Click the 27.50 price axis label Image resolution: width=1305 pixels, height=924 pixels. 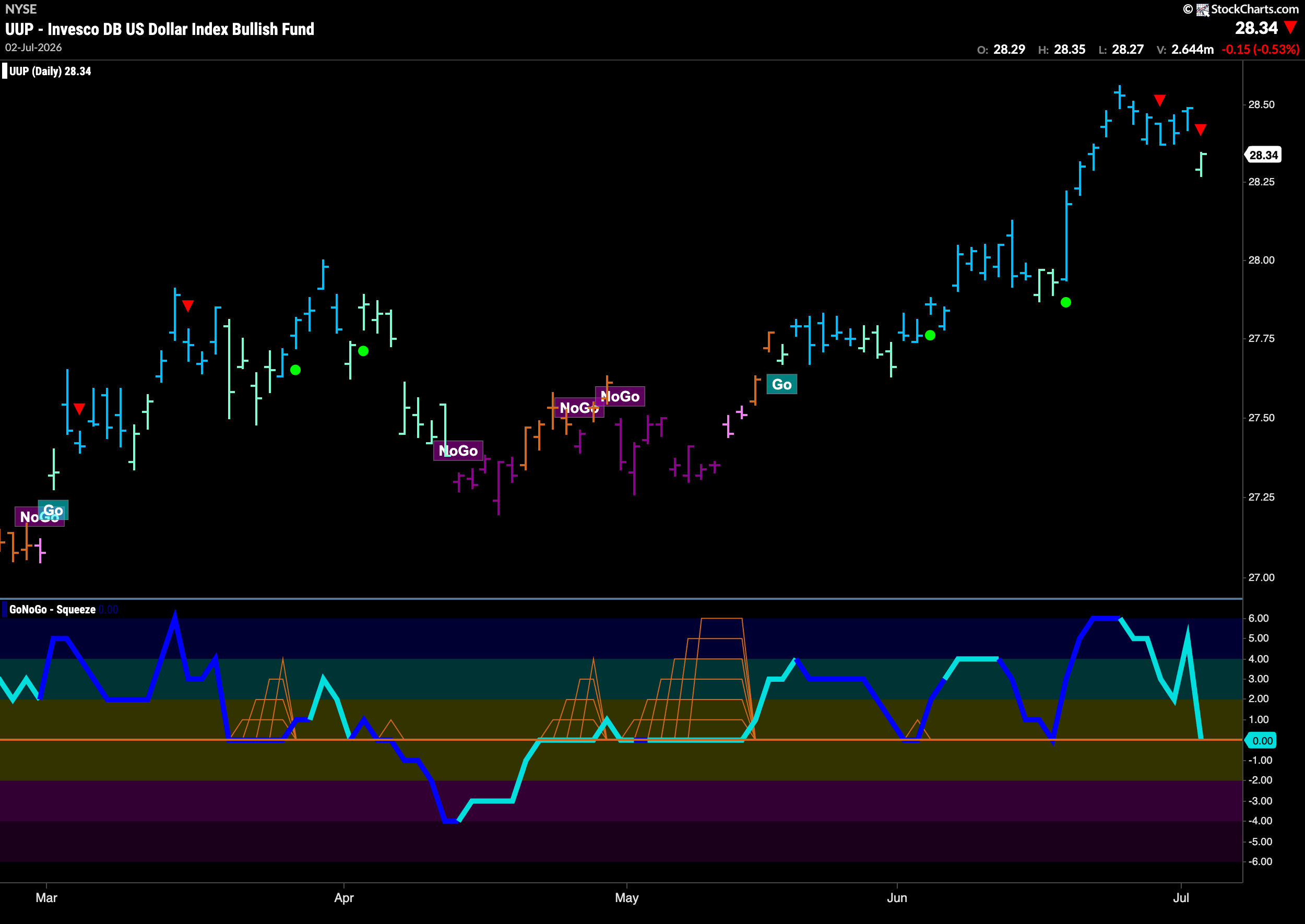[1261, 418]
